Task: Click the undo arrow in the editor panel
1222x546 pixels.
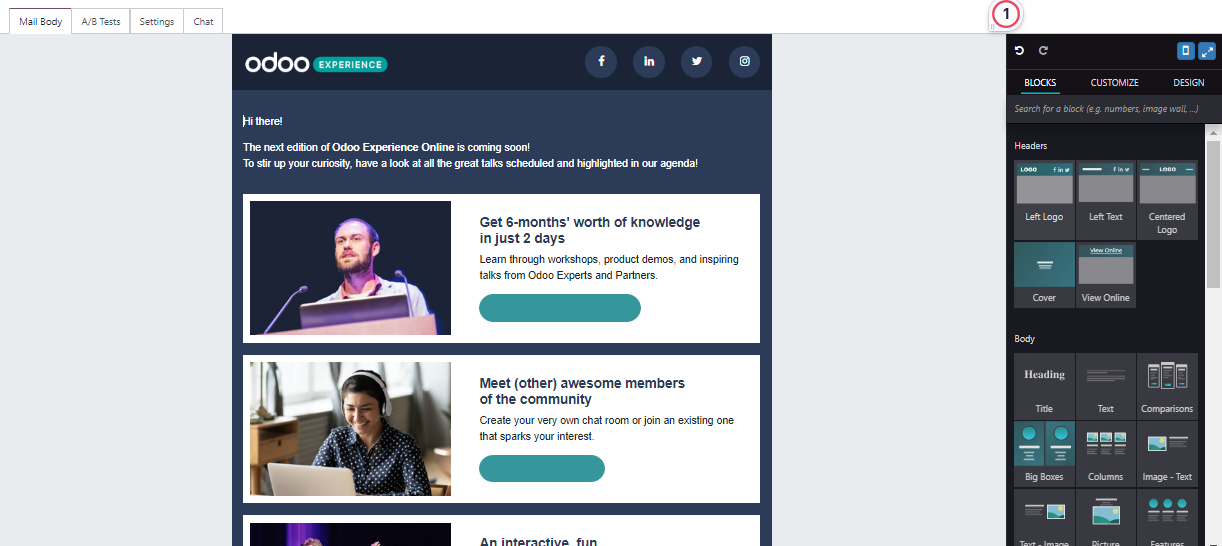Action: coord(1019,51)
